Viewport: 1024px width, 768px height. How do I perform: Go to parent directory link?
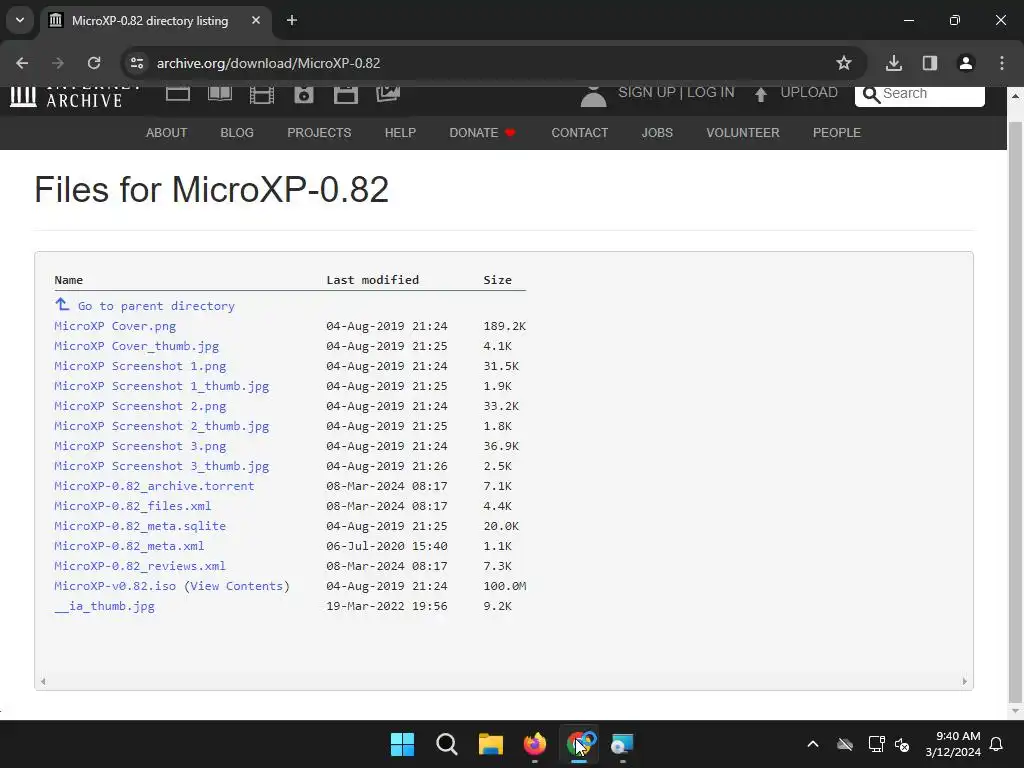click(x=156, y=306)
